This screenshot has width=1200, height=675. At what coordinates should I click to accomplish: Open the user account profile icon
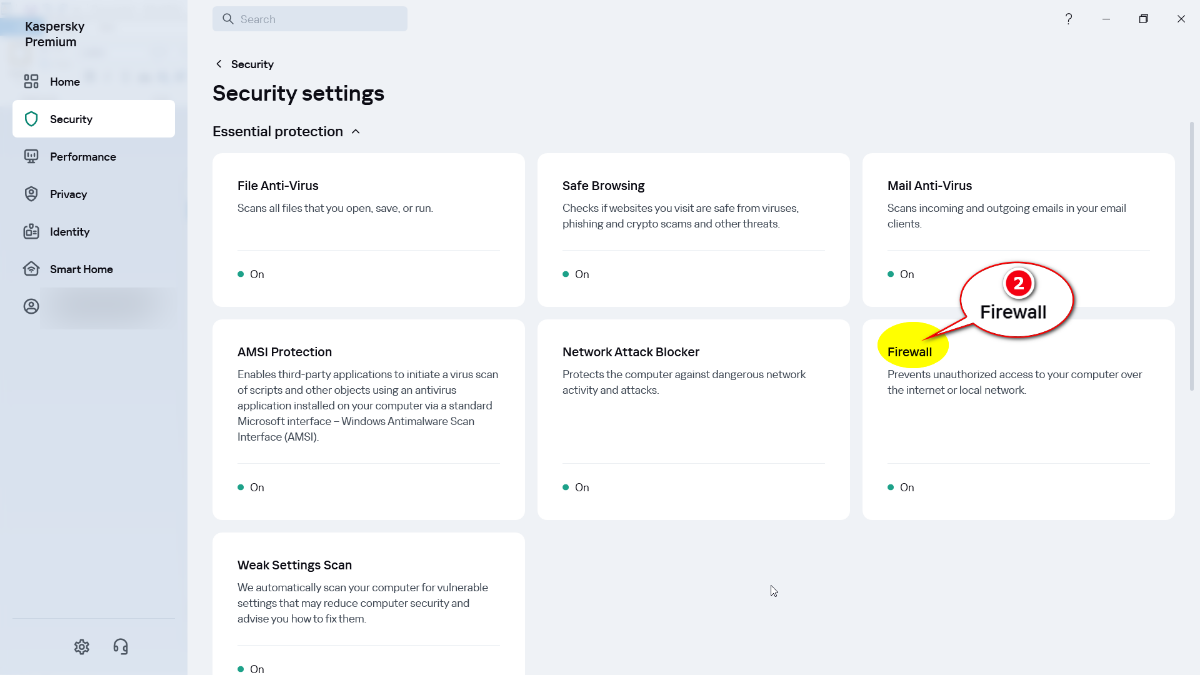coord(31,307)
